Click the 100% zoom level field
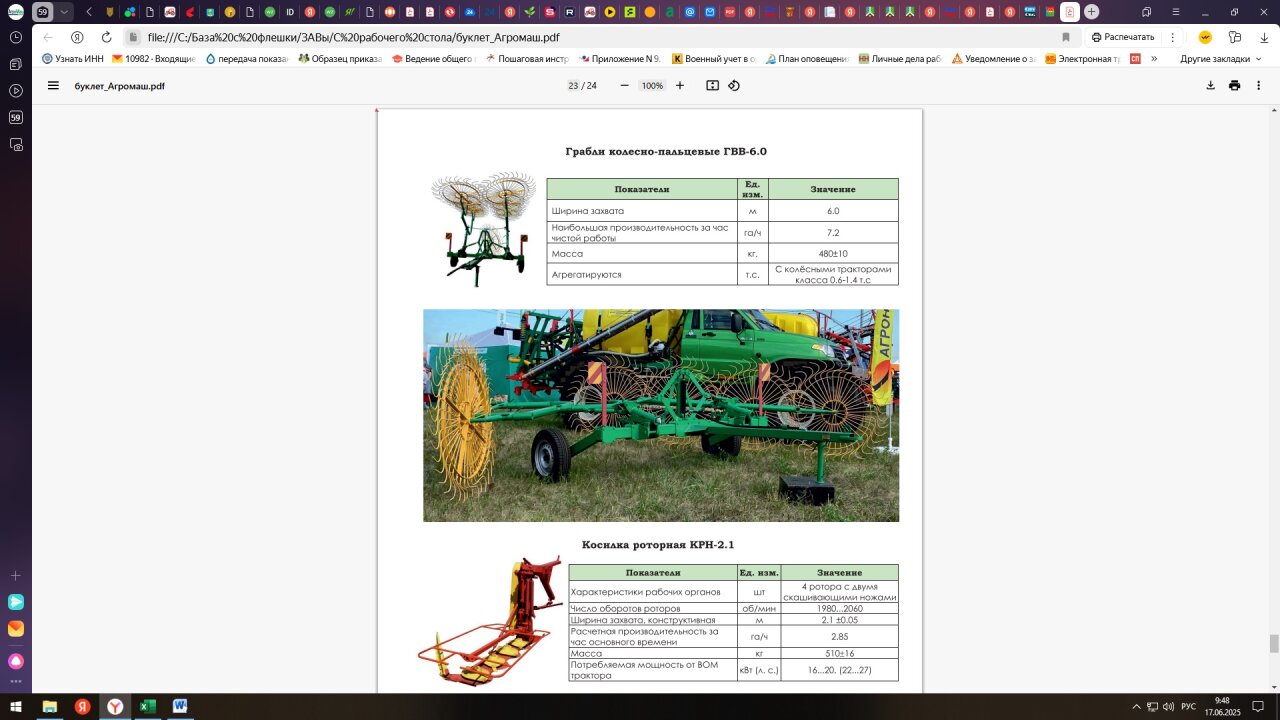This screenshot has width=1280, height=720. (x=652, y=86)
